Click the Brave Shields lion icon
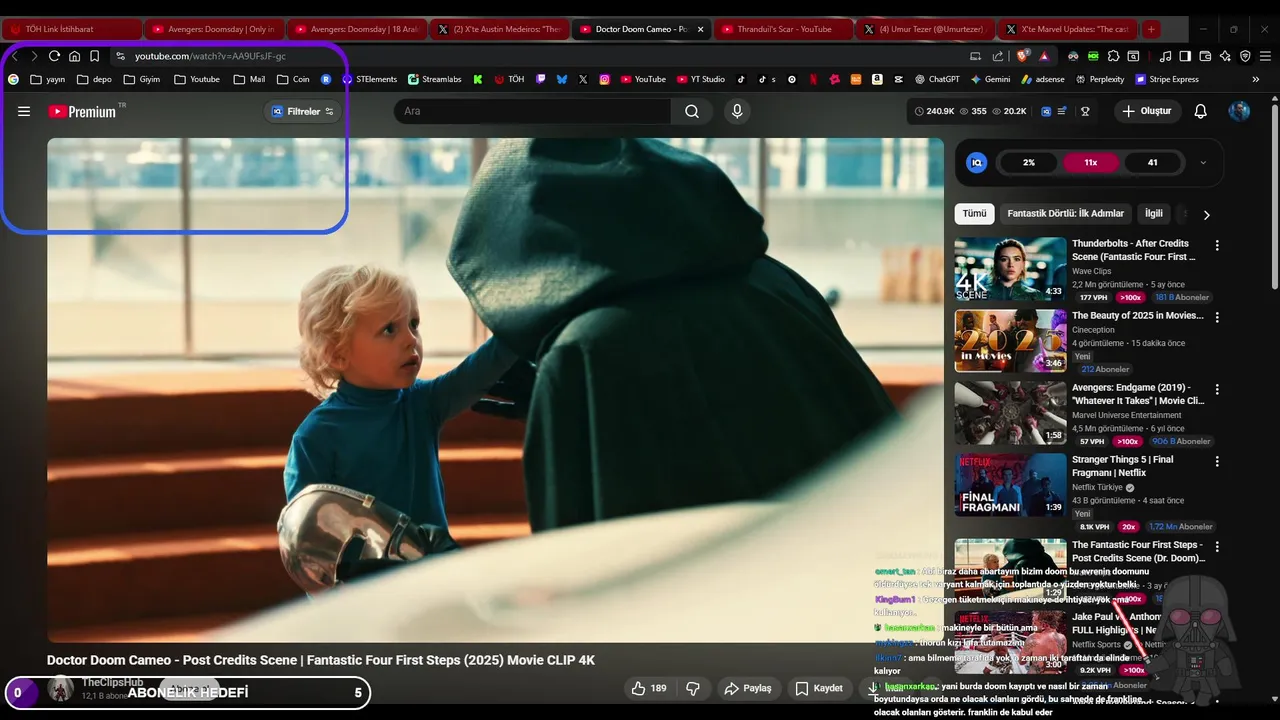Image resolution: width=1280 pixels, height=720 pixels. tap(1022, 56)
